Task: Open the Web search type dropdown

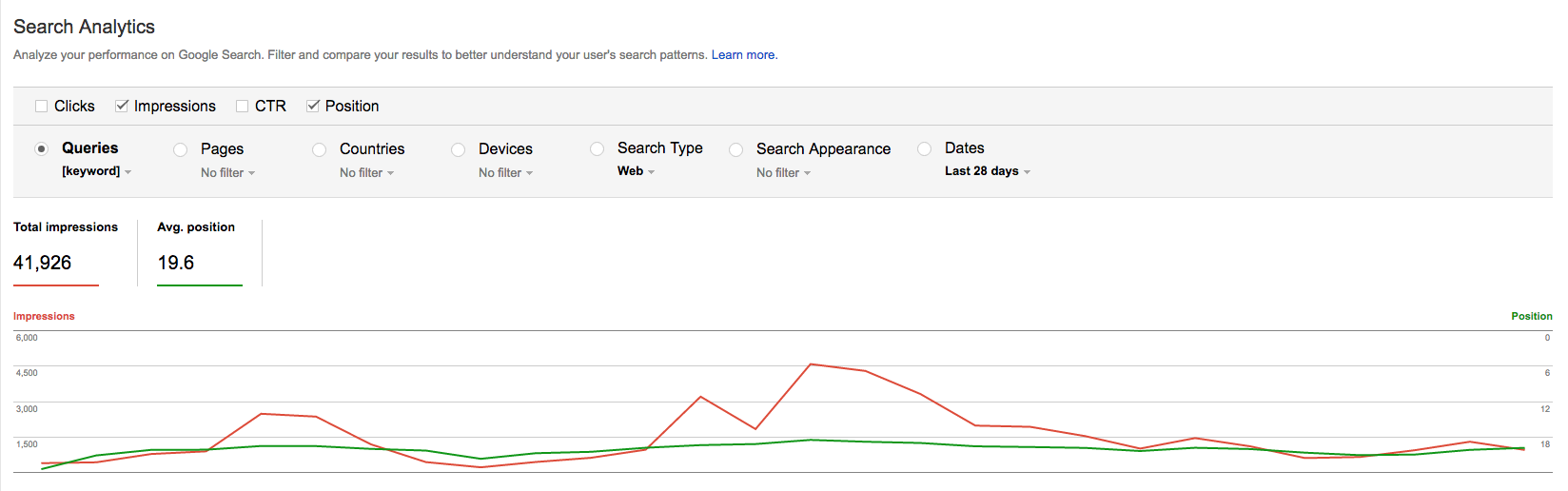Action: click(x=636, y=171)
